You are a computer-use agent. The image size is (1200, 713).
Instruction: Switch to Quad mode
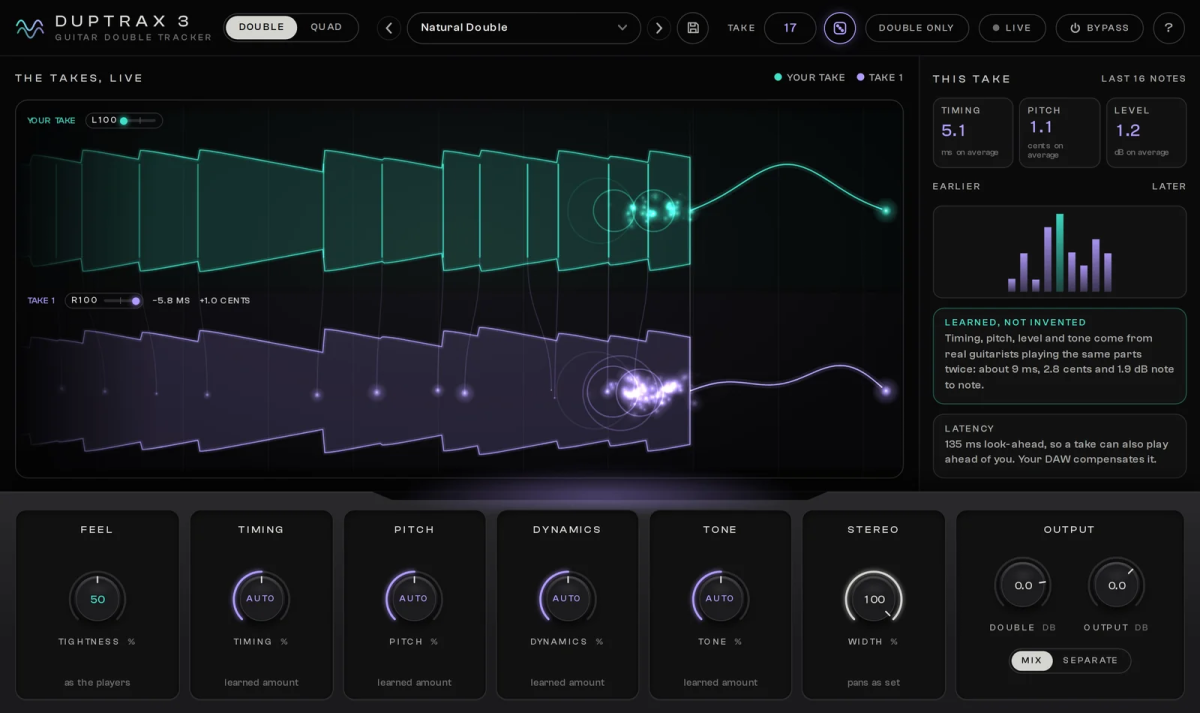coord(326,28)
